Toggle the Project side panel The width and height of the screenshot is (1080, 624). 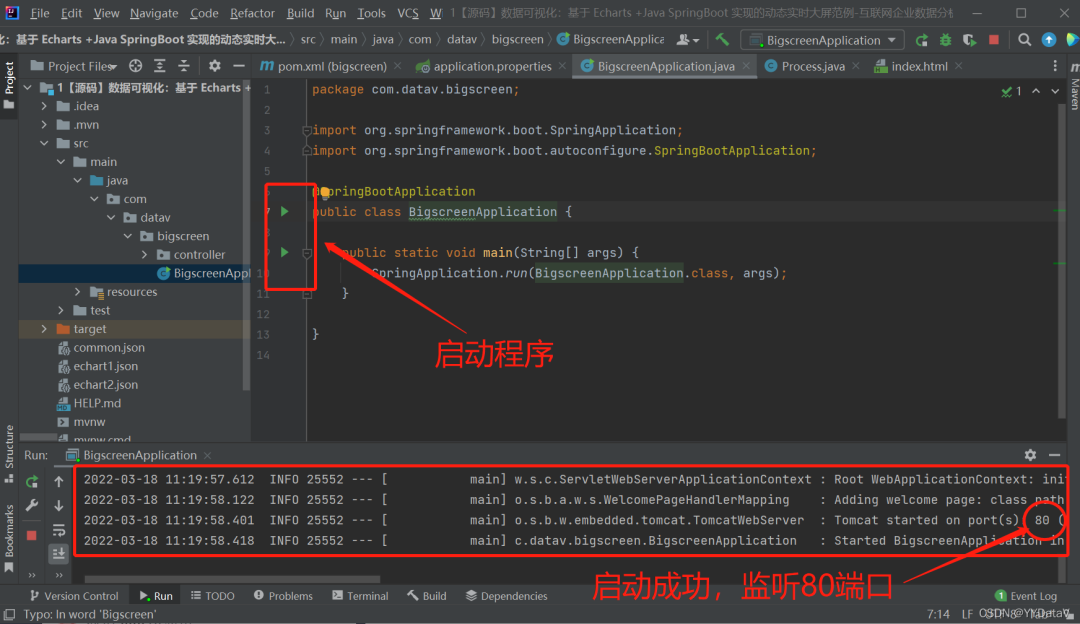click(9, 85)
